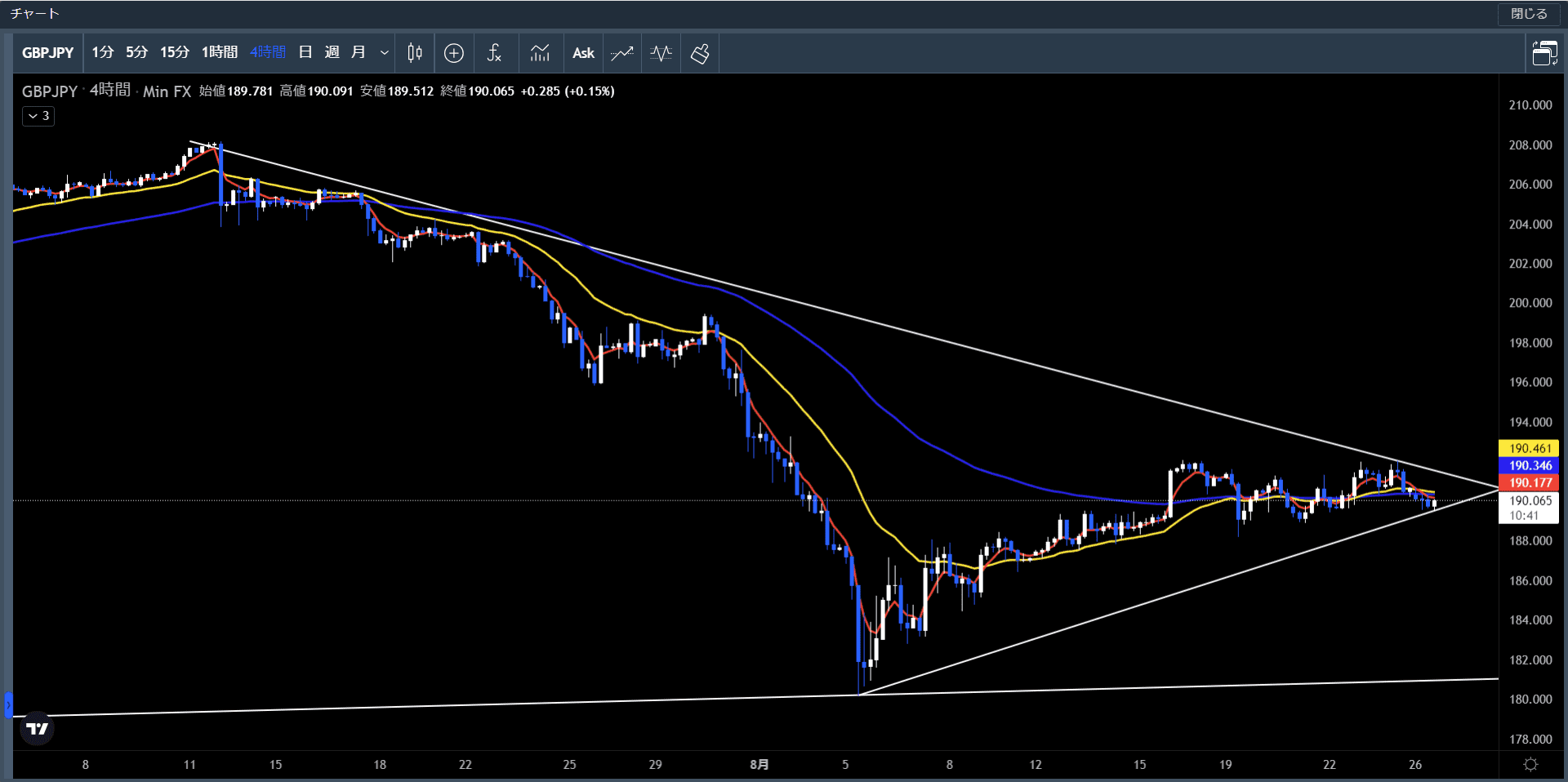Image resolution: width=1568 pixels, height=782 pixels.
Task: Collapse the indicator legend showing 3
Action: pyautogui.click(x=38, y=116)
